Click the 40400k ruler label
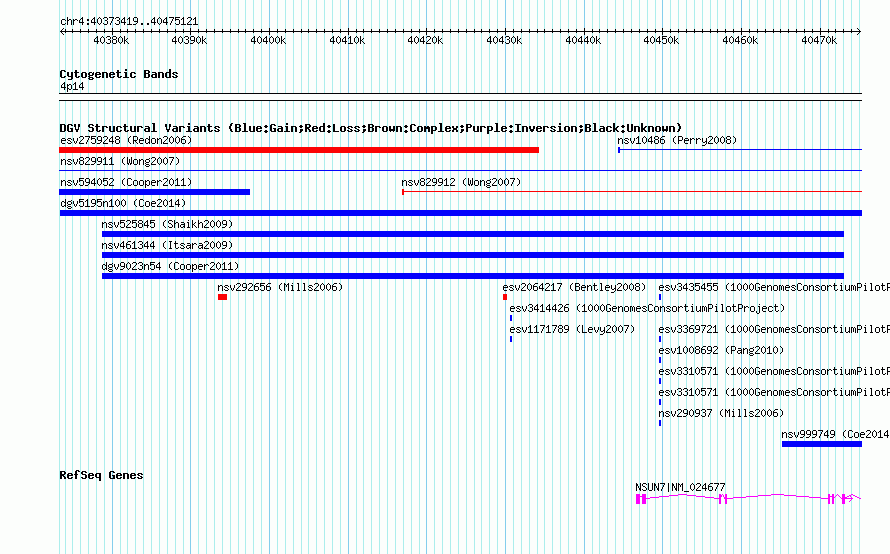This screenshot has height=554, width=890. click(x=268, y=40)
